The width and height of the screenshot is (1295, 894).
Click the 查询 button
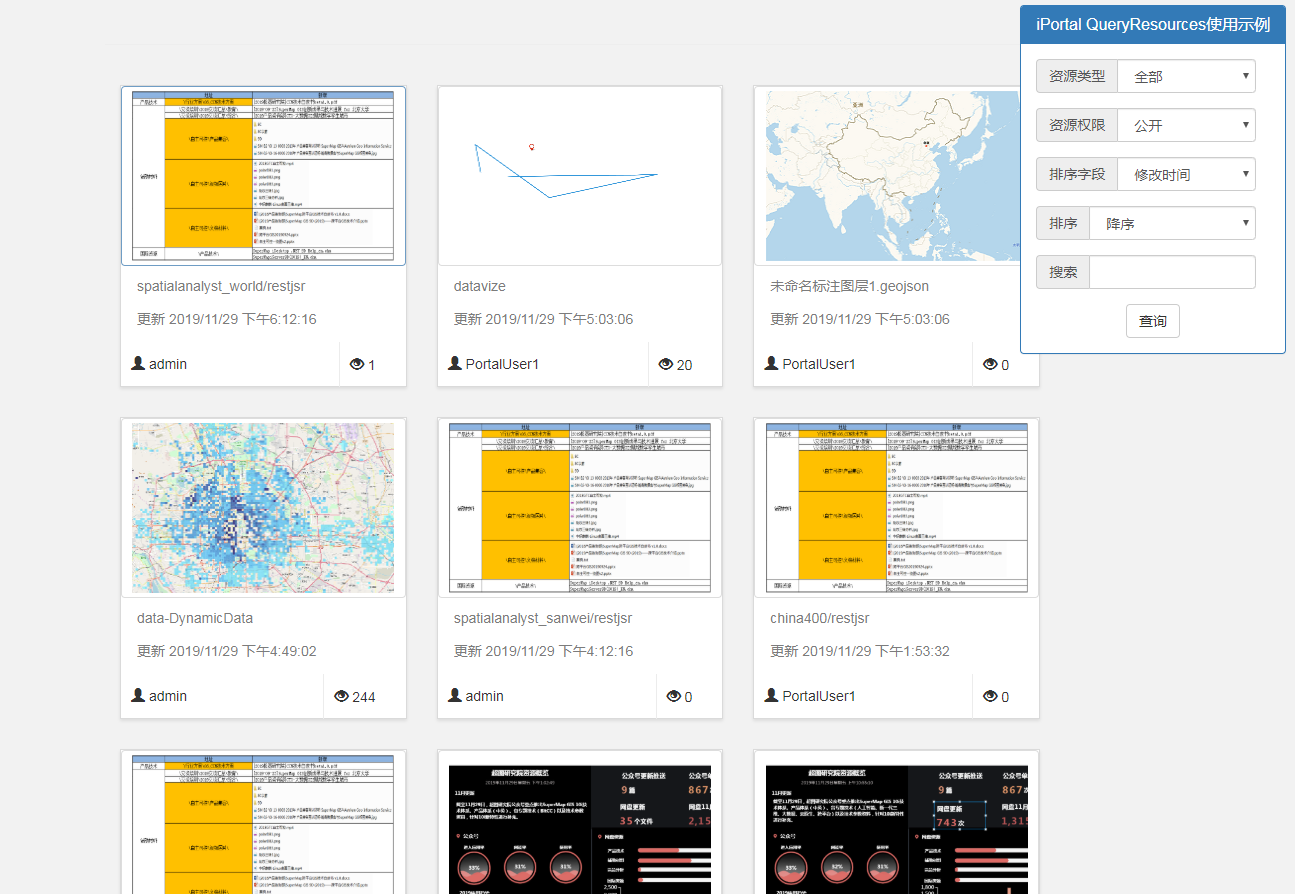click(x=1152, y=321)
